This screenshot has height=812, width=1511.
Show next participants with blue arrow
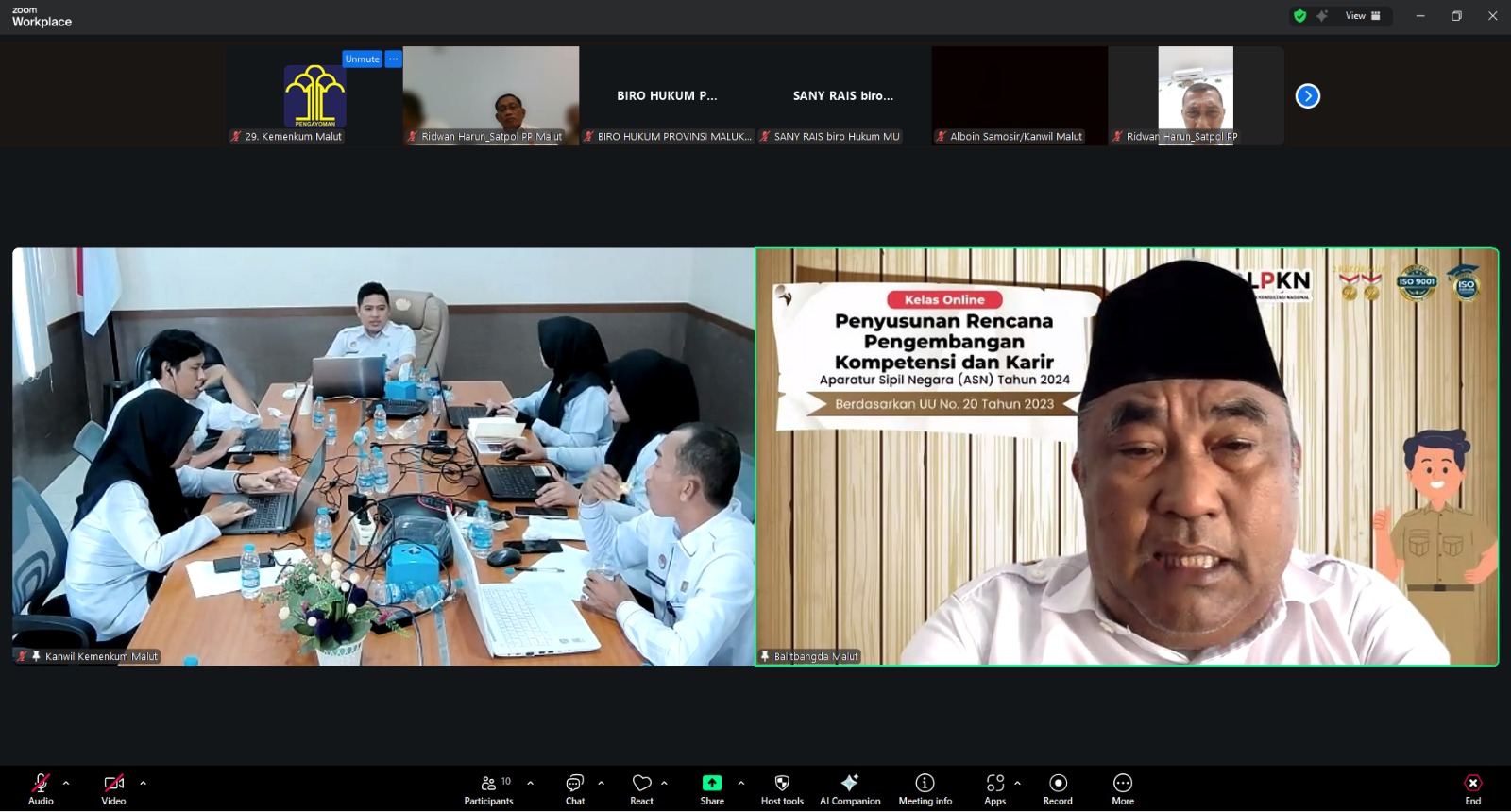1307,96
